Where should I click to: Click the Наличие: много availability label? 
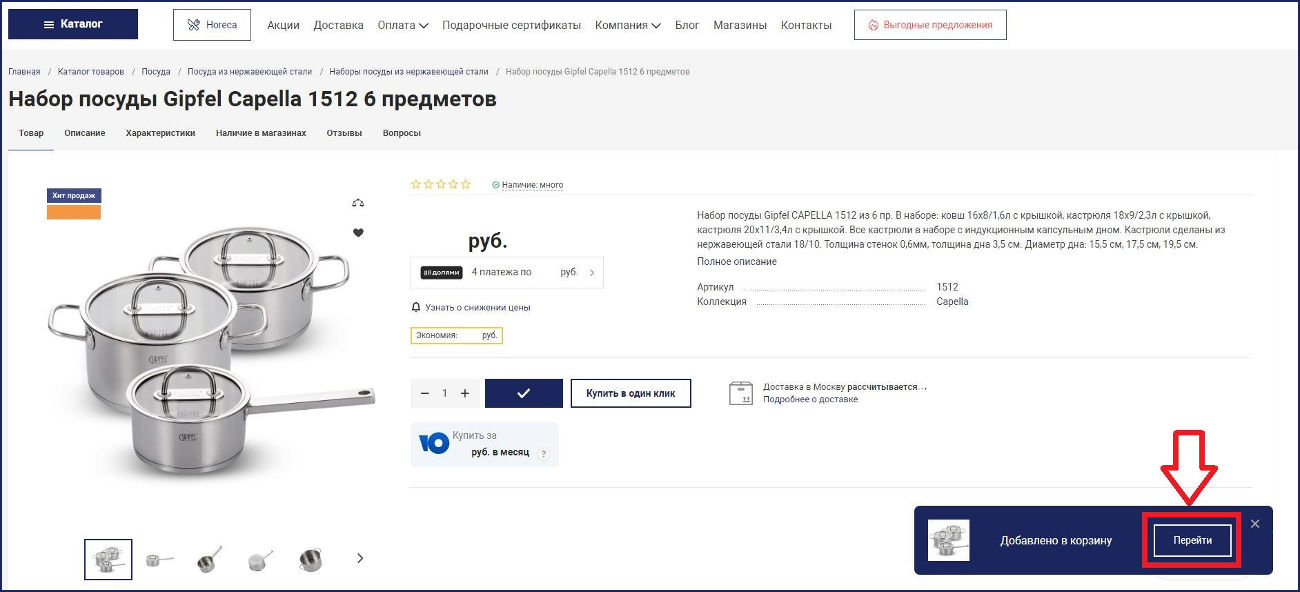tap(528, 185)
